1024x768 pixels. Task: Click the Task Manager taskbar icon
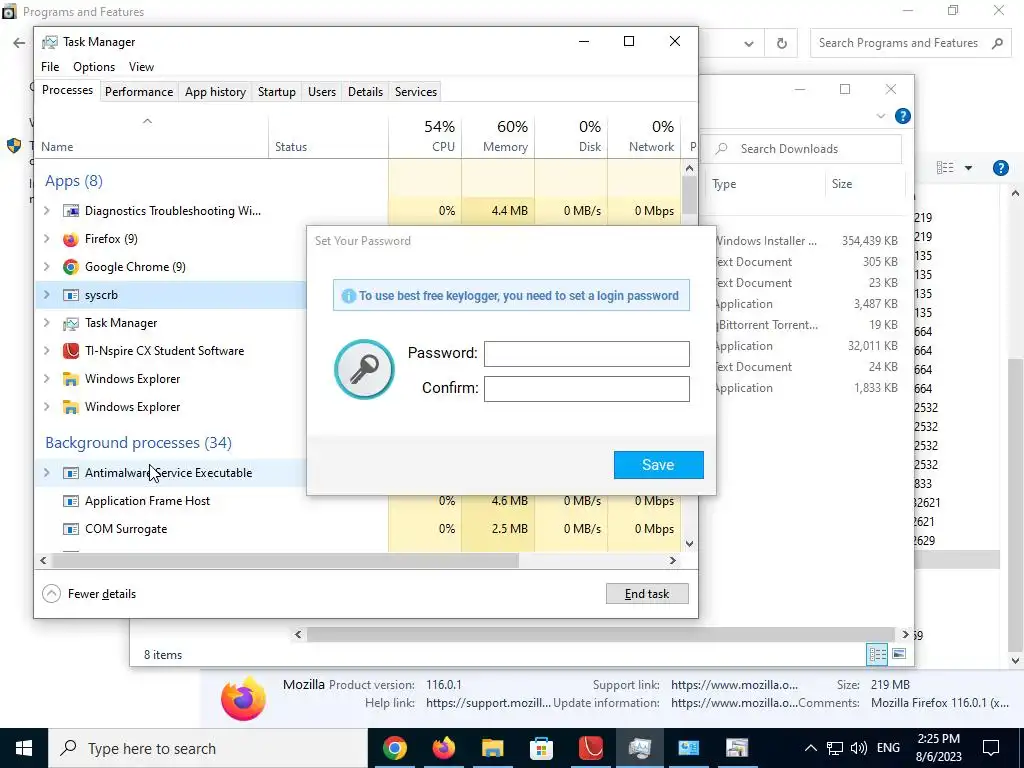pyautogui.click(x=639, y=748)
